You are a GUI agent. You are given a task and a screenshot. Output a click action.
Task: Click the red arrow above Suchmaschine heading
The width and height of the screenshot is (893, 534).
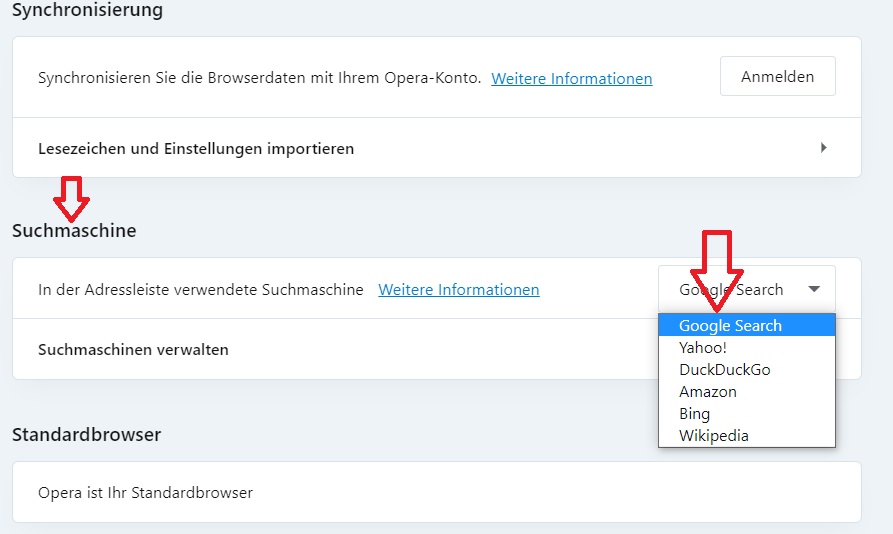(71, 199)
